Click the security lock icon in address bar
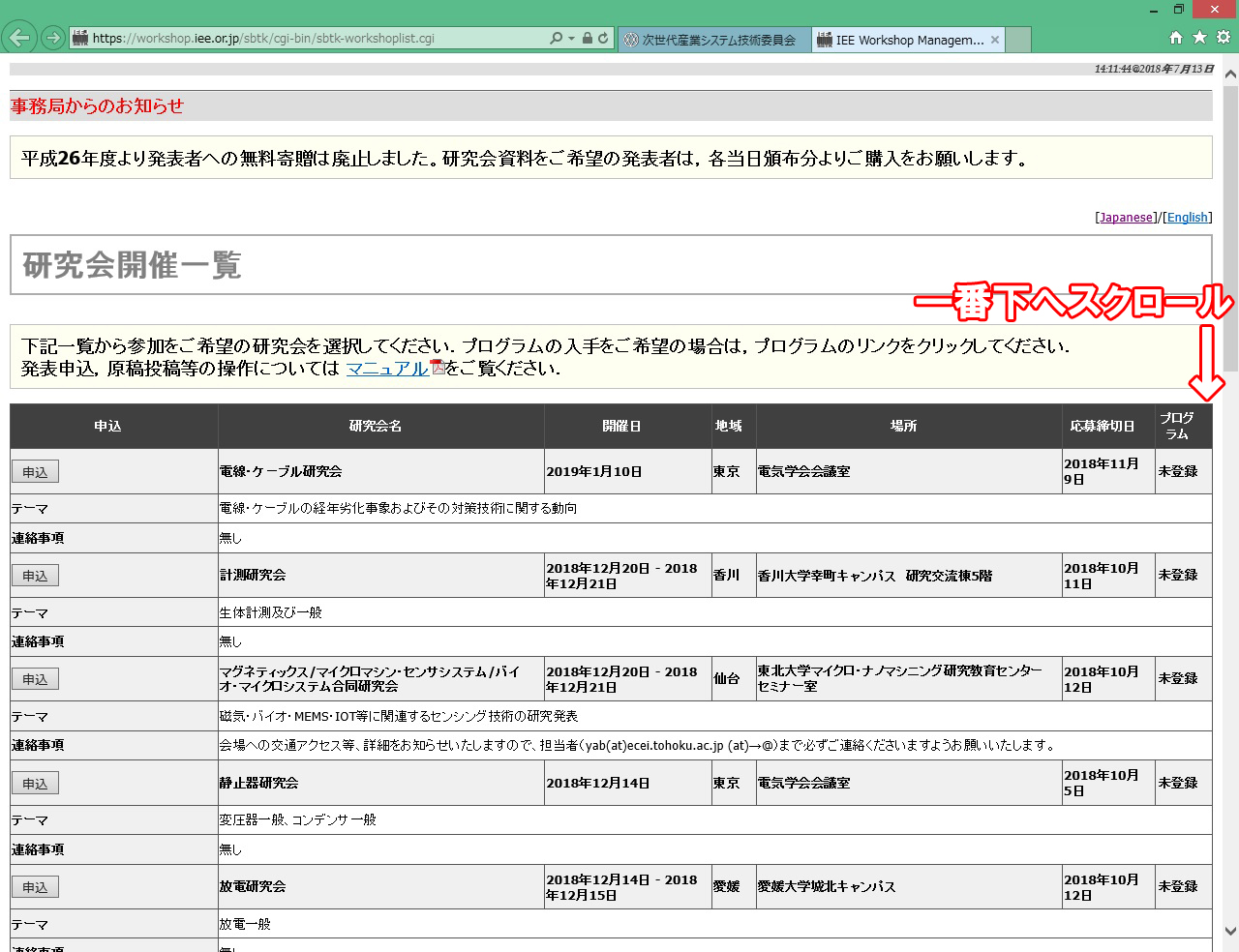The width and height of the screenshot is (1239, 952). [587, 38]
